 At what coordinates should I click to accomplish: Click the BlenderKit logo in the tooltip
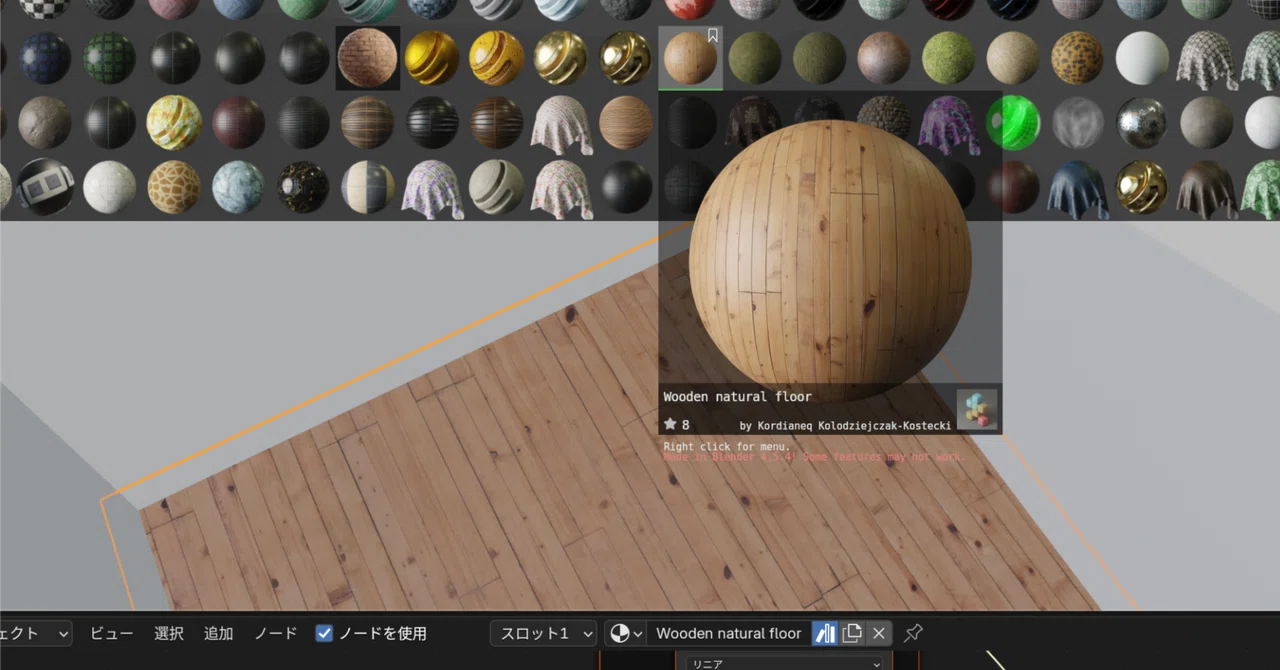tap(976, 409)
